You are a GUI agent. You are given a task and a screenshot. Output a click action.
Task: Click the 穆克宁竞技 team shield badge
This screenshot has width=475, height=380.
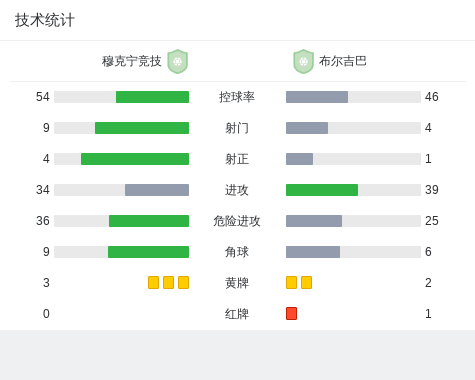click(178, 61)
